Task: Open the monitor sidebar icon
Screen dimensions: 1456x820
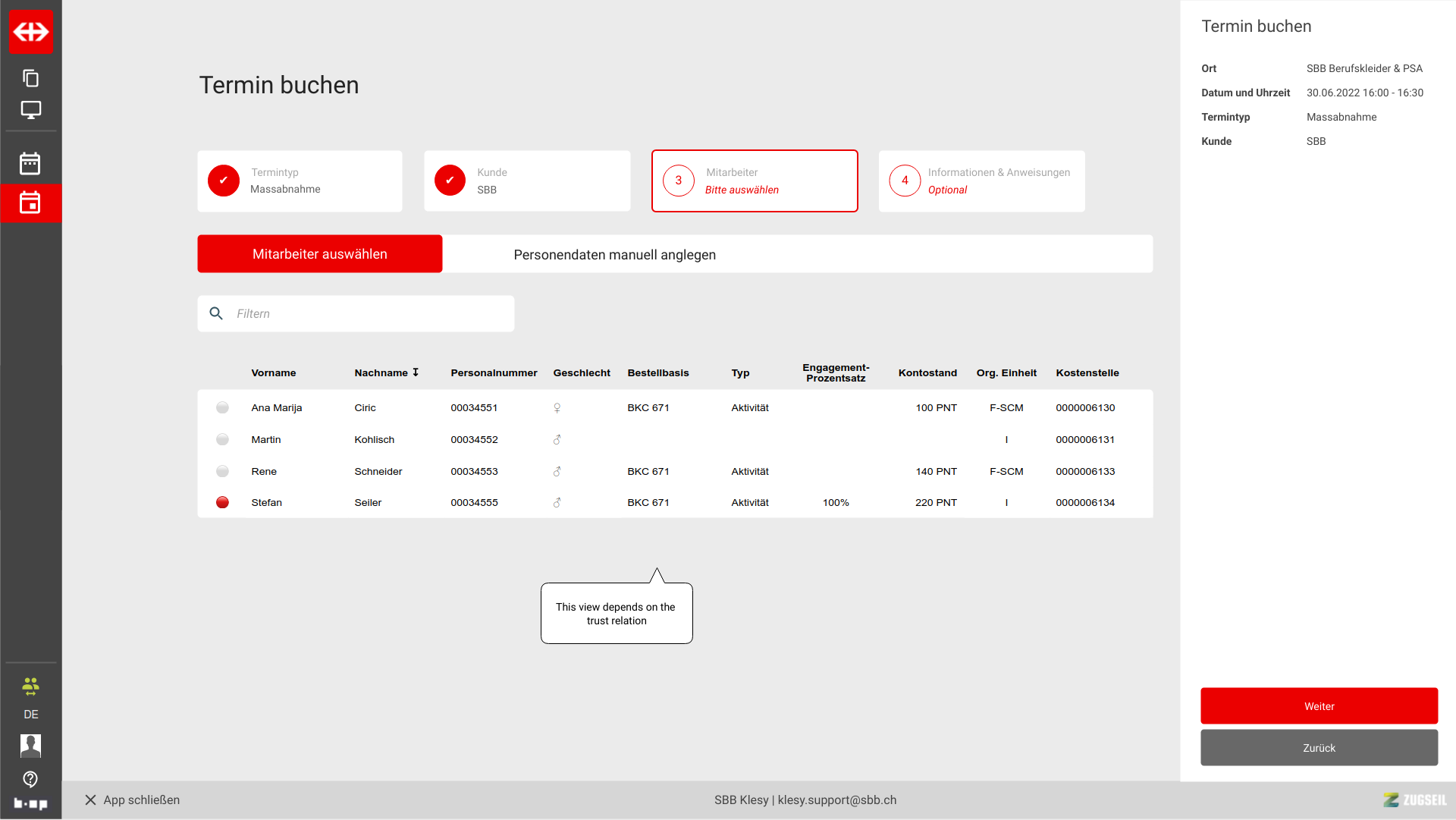Action: pos(31,110)
